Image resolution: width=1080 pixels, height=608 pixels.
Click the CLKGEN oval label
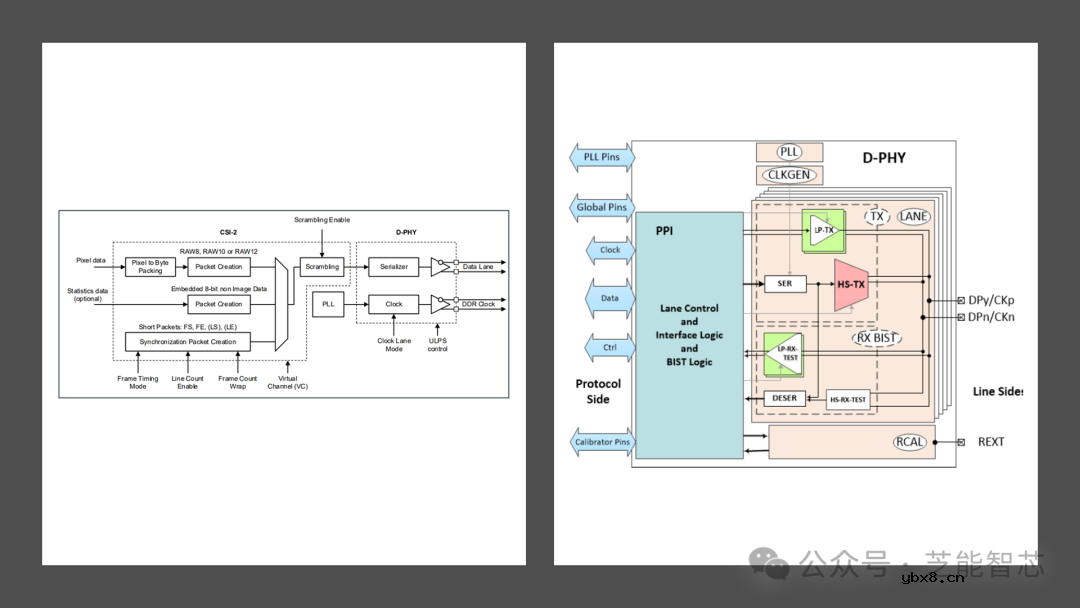pos(789,175)
